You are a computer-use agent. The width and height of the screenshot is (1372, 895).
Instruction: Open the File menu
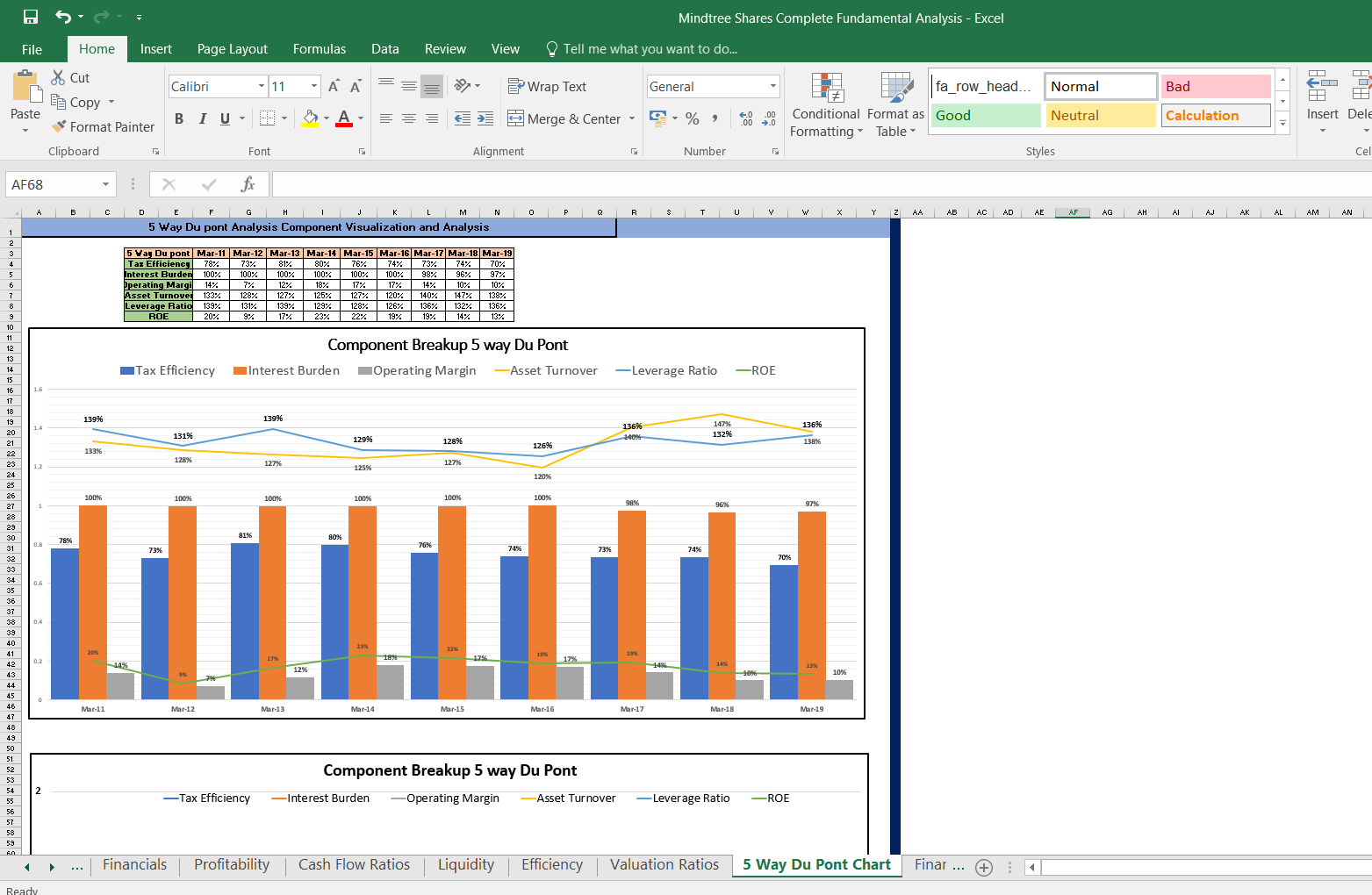[32, 49]
